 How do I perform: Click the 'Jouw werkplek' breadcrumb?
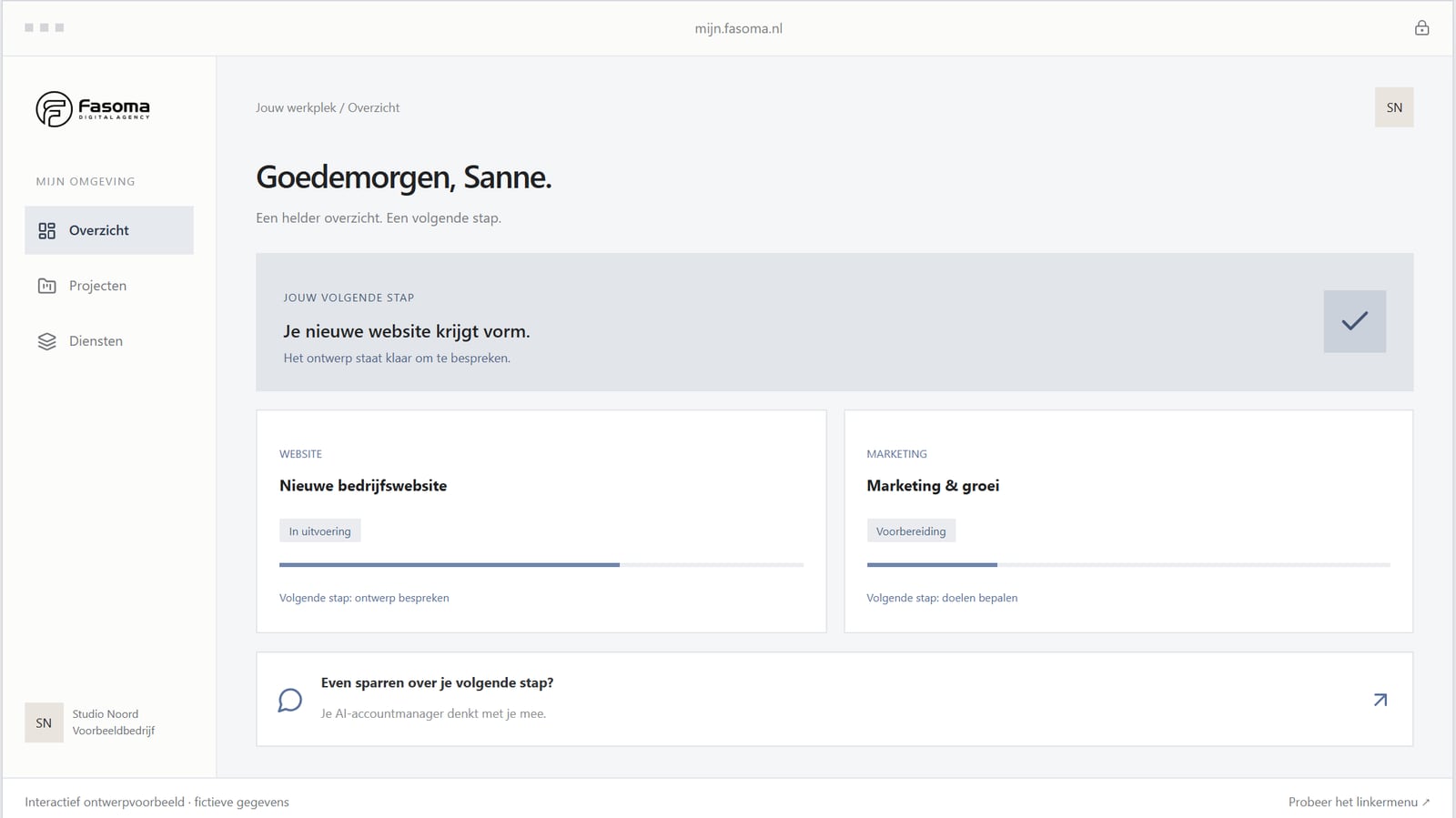(x=296, y=107)
